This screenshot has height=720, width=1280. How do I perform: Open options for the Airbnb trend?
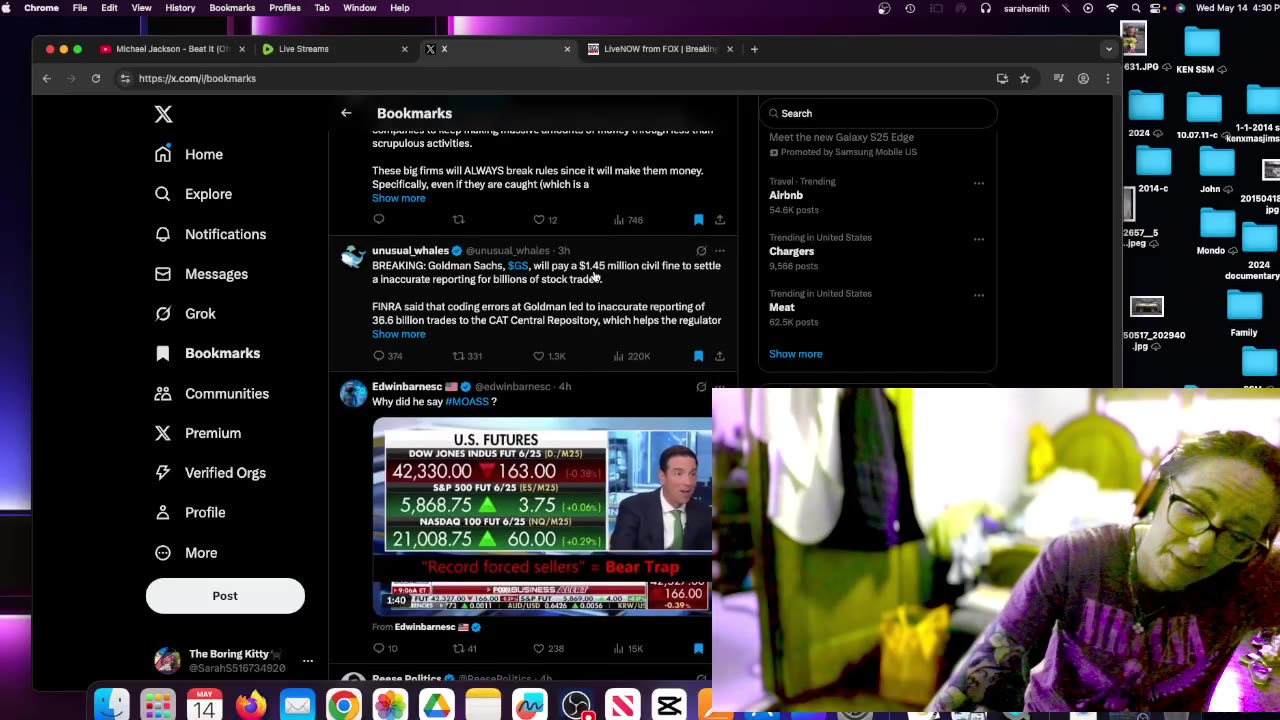click(979, 183)
